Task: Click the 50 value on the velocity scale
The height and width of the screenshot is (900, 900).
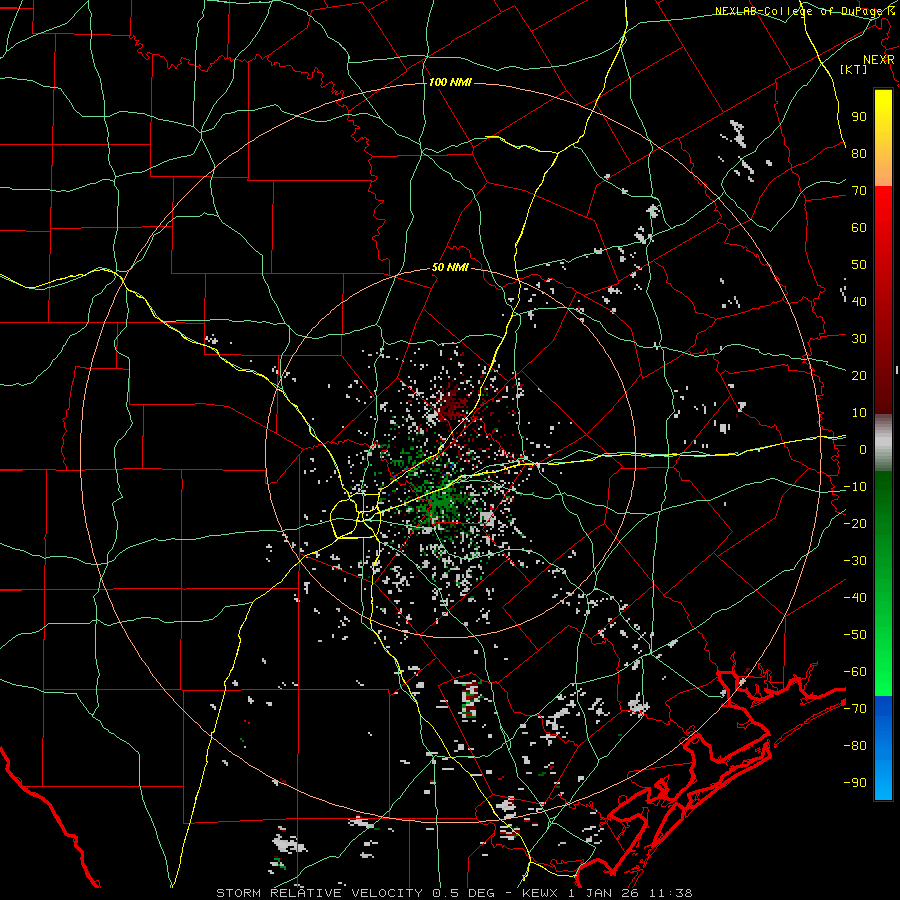Action: pos(859,265)
